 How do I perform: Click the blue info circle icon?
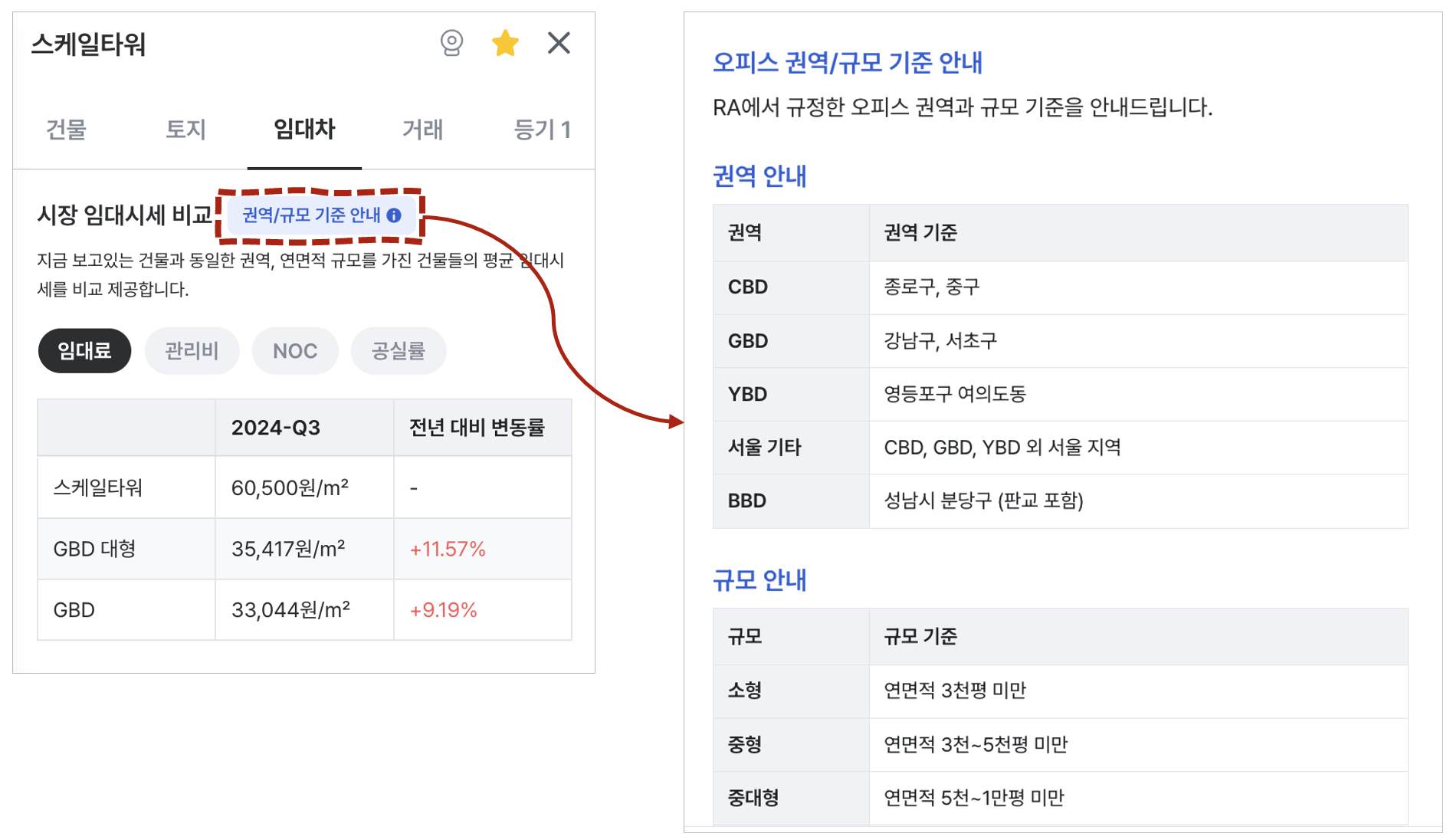tap(394, 215)
